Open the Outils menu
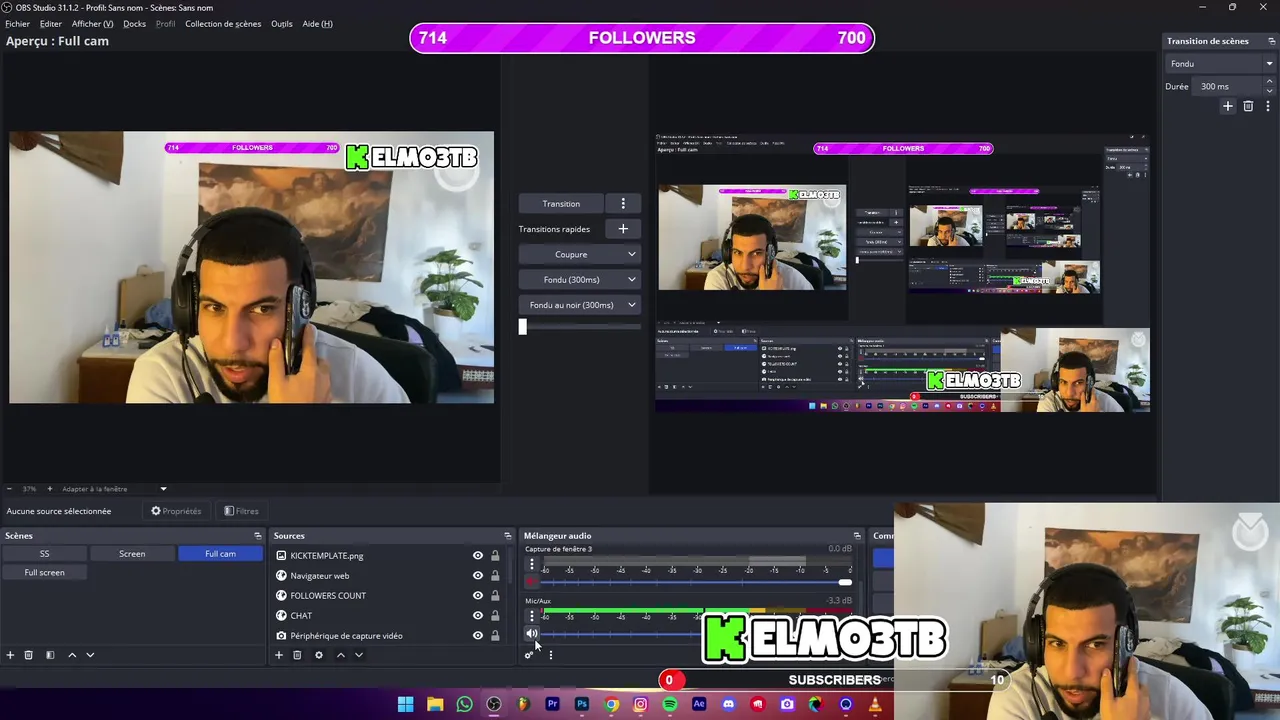This screenshot has height=720, width=1280. coord(282,24)
